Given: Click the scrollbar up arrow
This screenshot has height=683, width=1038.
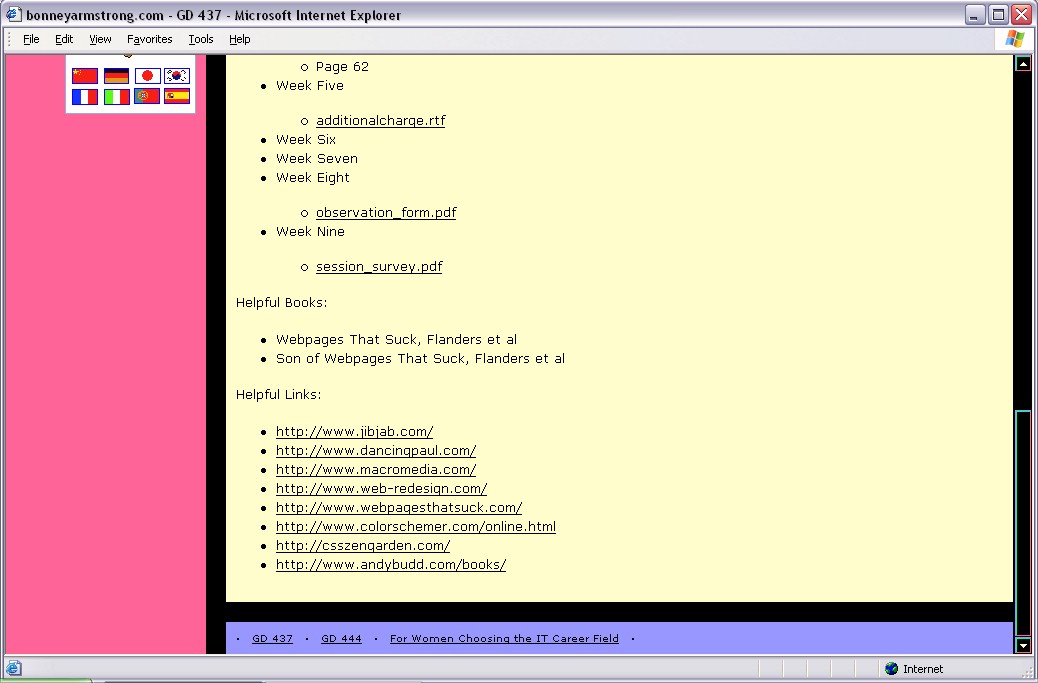Looking at the screenshot, I should (x=1023, y=64).
